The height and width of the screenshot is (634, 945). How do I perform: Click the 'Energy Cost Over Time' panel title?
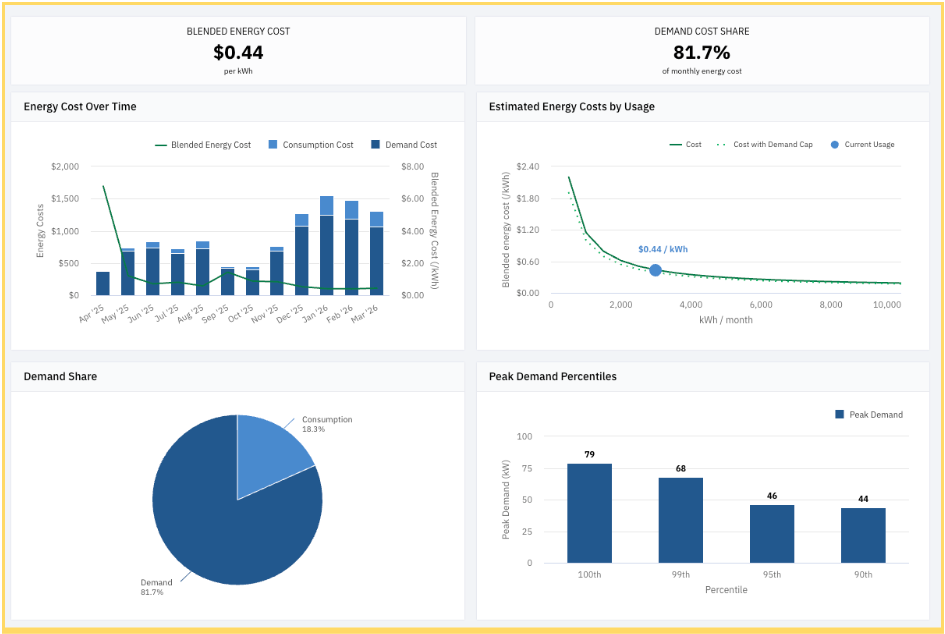coord(80,107)
